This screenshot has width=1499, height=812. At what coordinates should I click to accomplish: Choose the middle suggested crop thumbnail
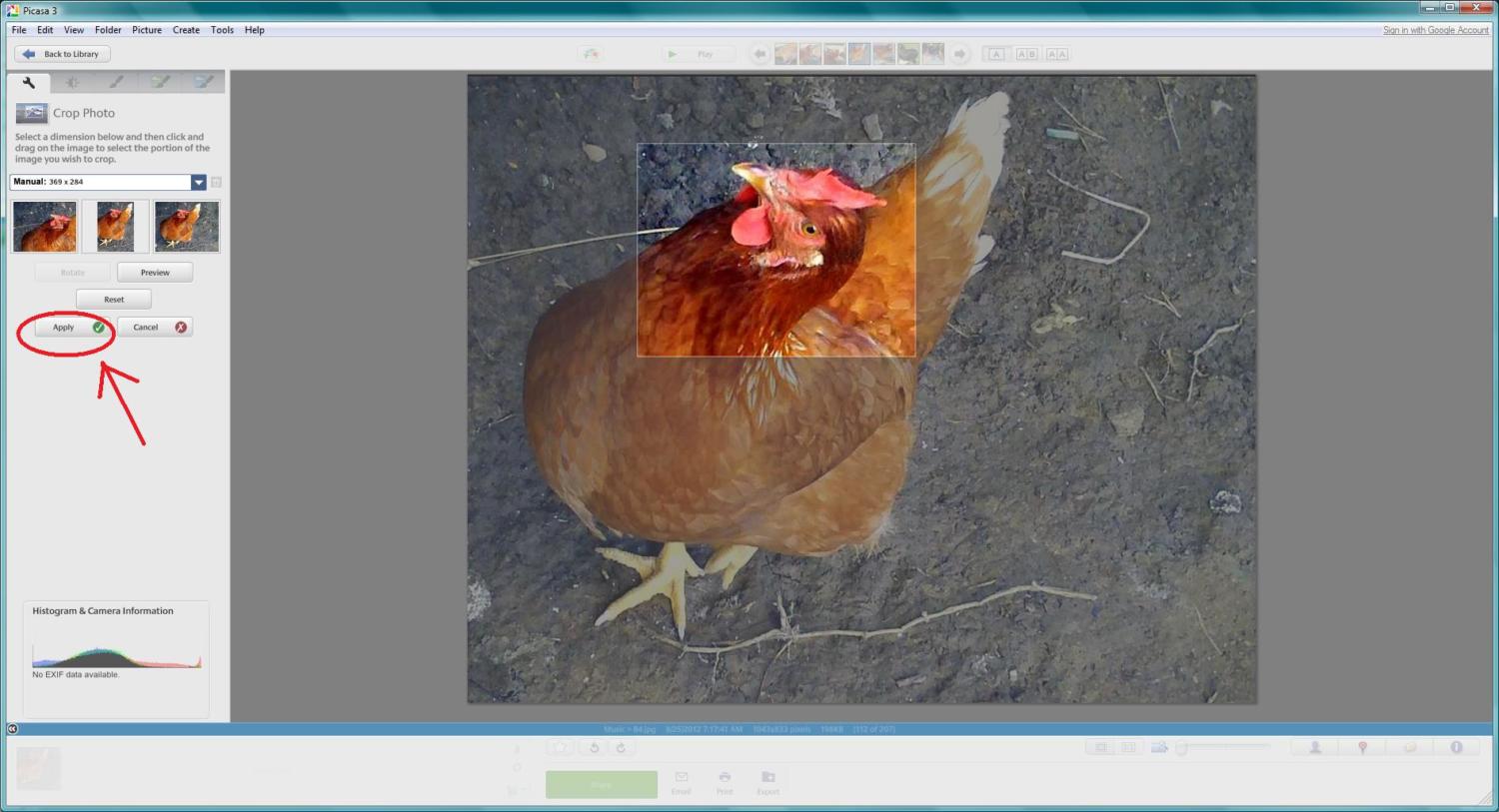[116, 226]
